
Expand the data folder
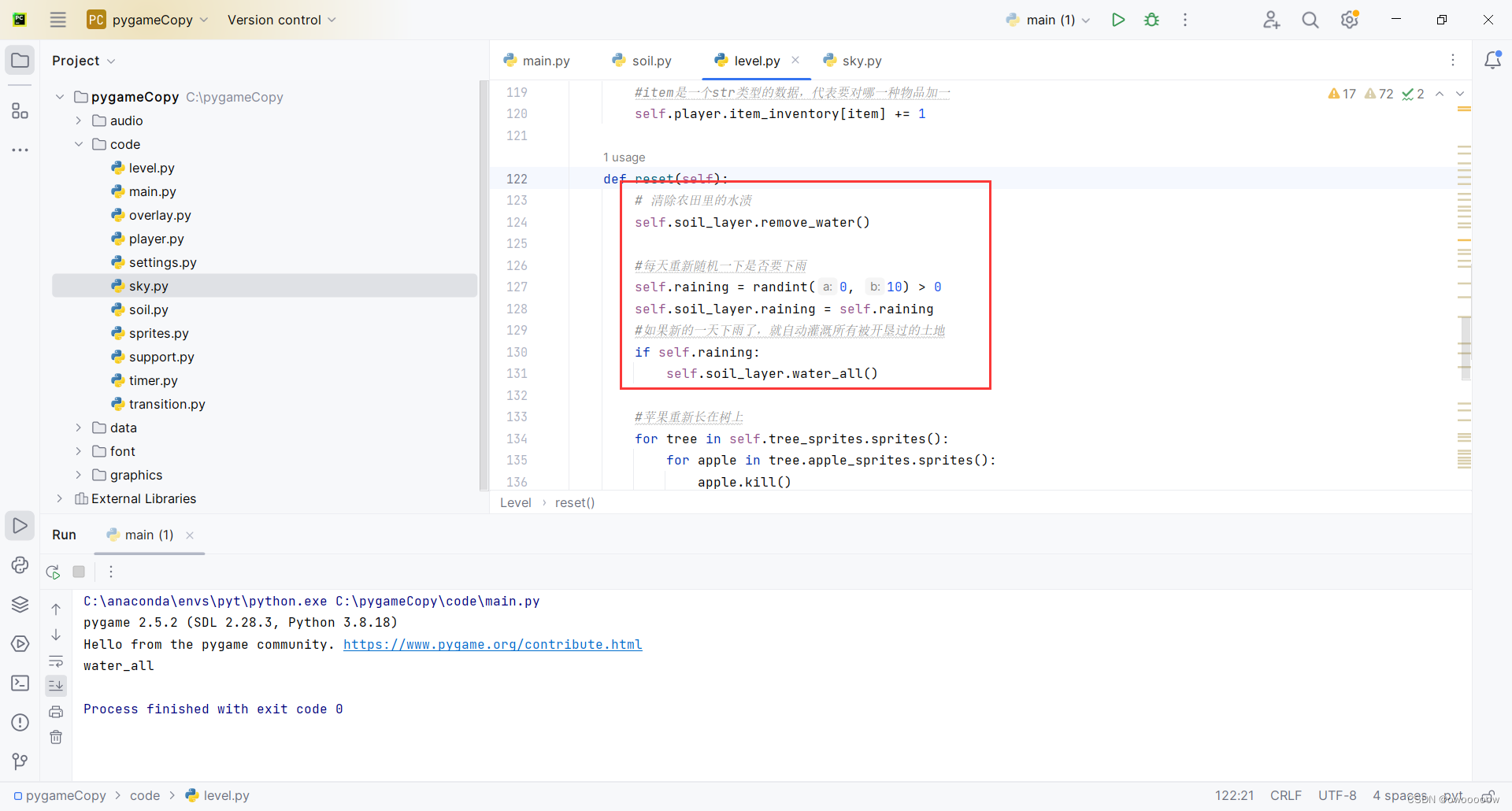[79, 428]
